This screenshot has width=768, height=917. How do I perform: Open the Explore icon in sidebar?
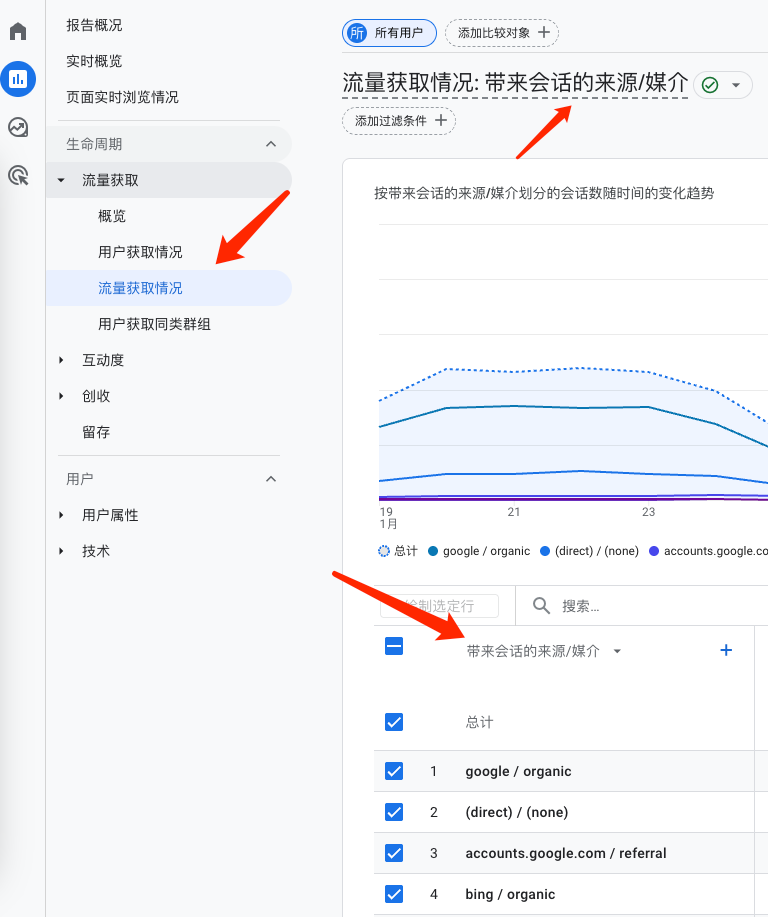18,127
